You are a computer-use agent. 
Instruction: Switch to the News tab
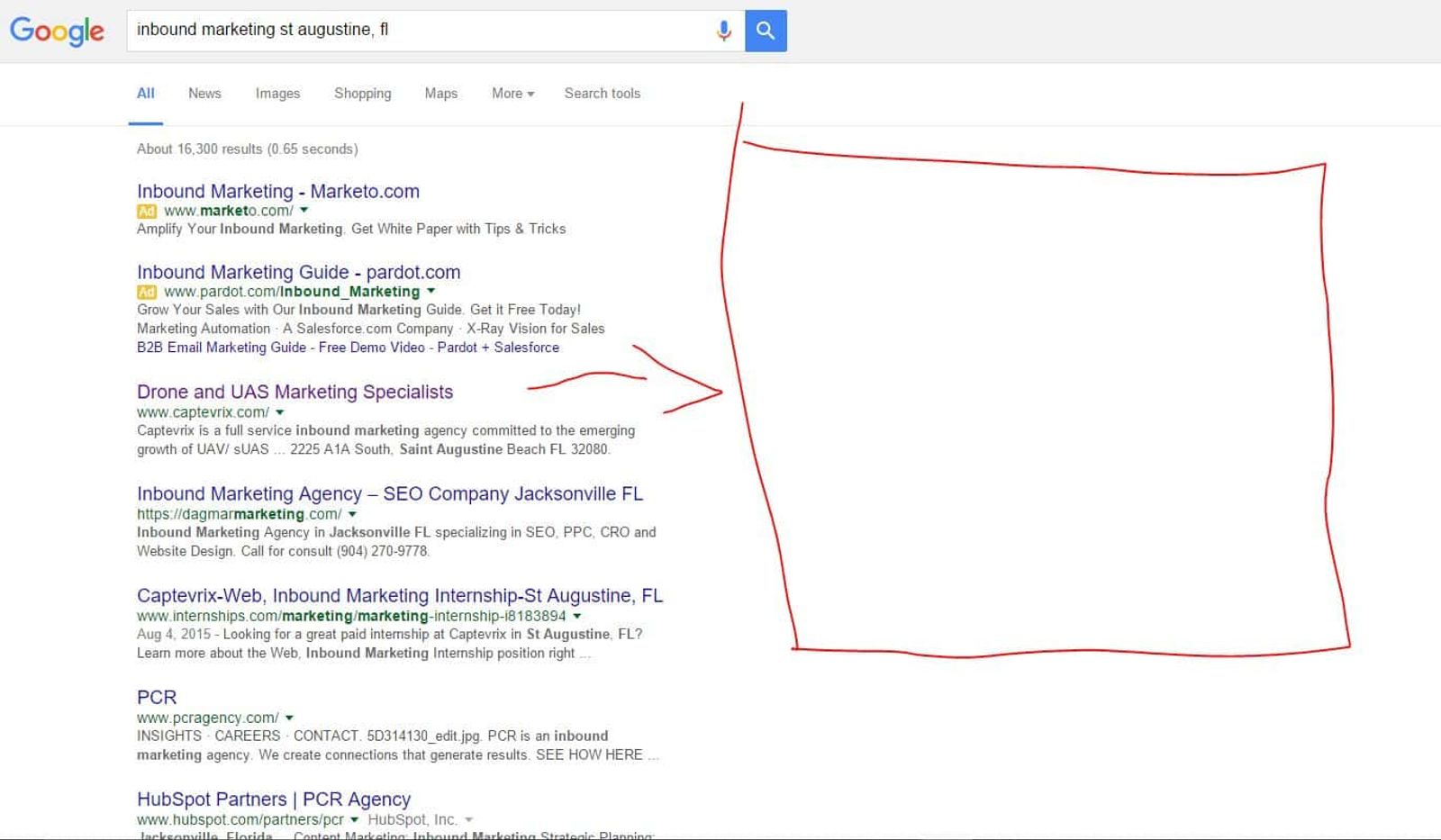[x=204, y=94]
